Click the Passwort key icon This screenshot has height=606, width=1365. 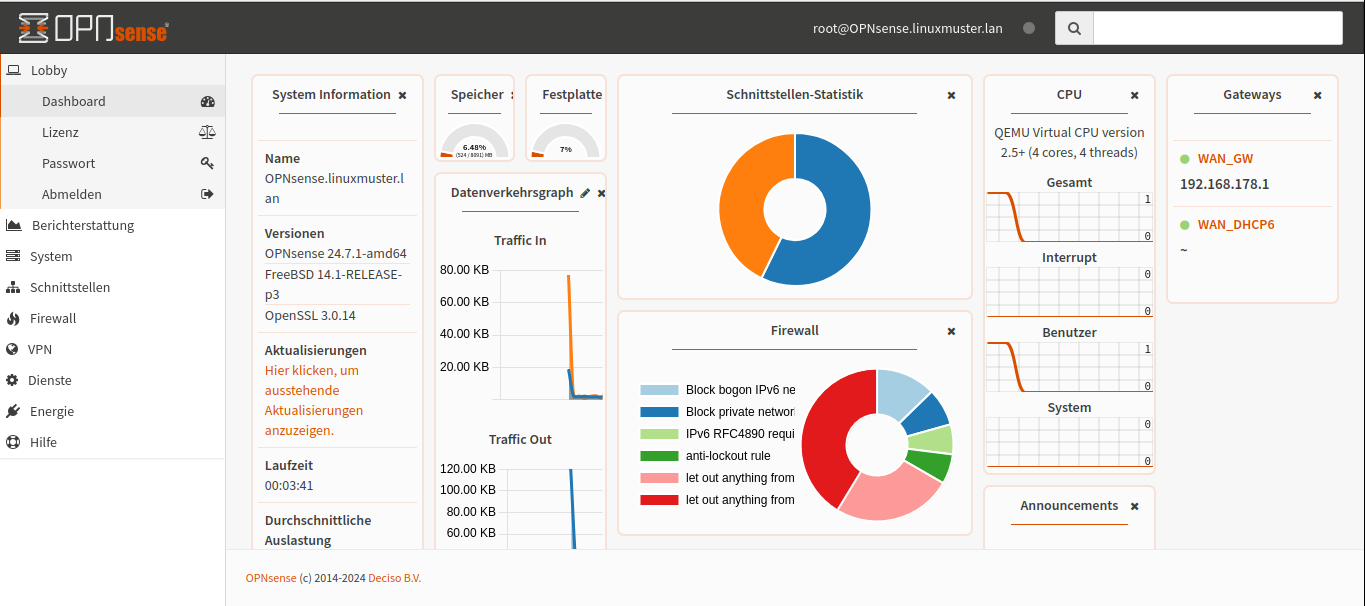[208, 163]
